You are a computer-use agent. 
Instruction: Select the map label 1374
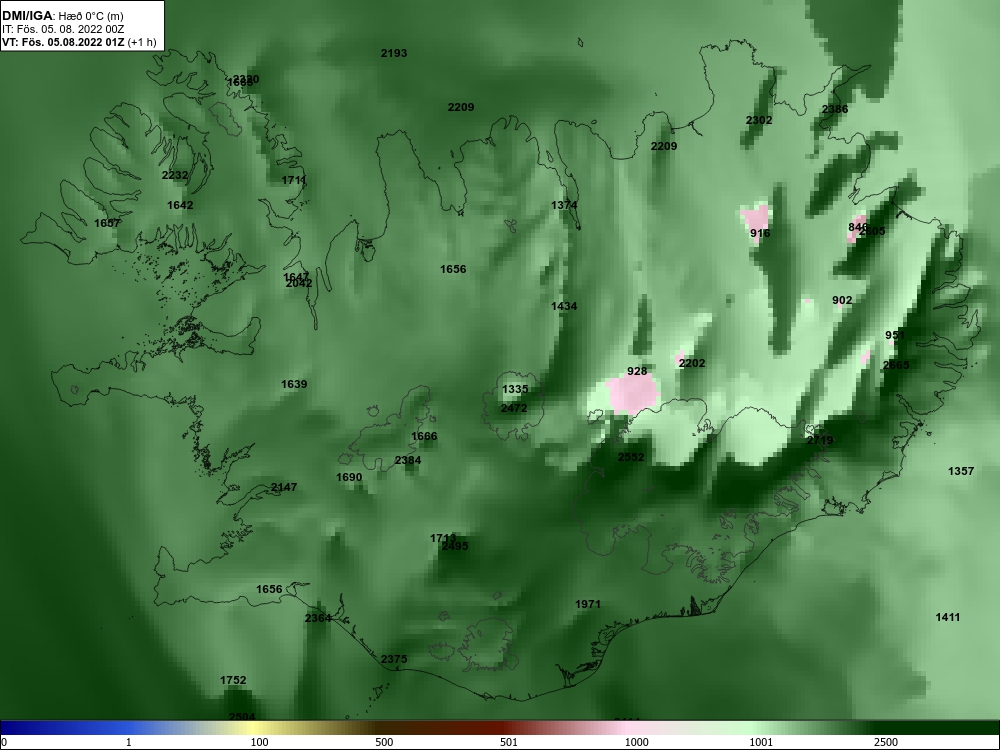coord(564,205)
